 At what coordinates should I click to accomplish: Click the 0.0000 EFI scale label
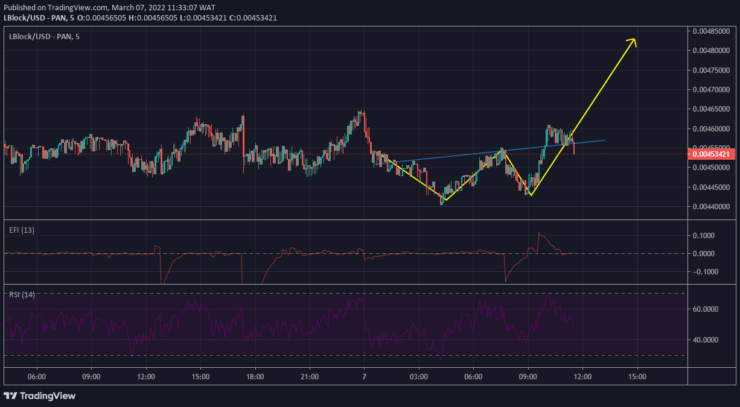(706, 254)
